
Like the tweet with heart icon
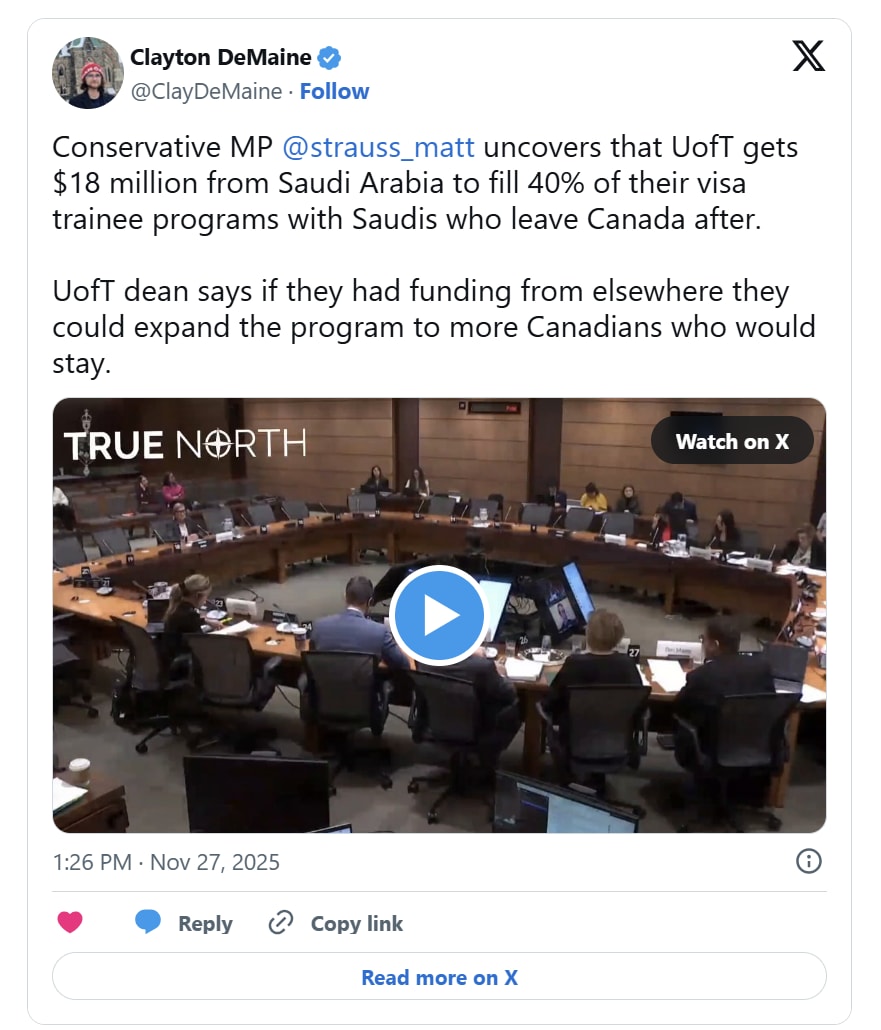[x=70, y=922]
